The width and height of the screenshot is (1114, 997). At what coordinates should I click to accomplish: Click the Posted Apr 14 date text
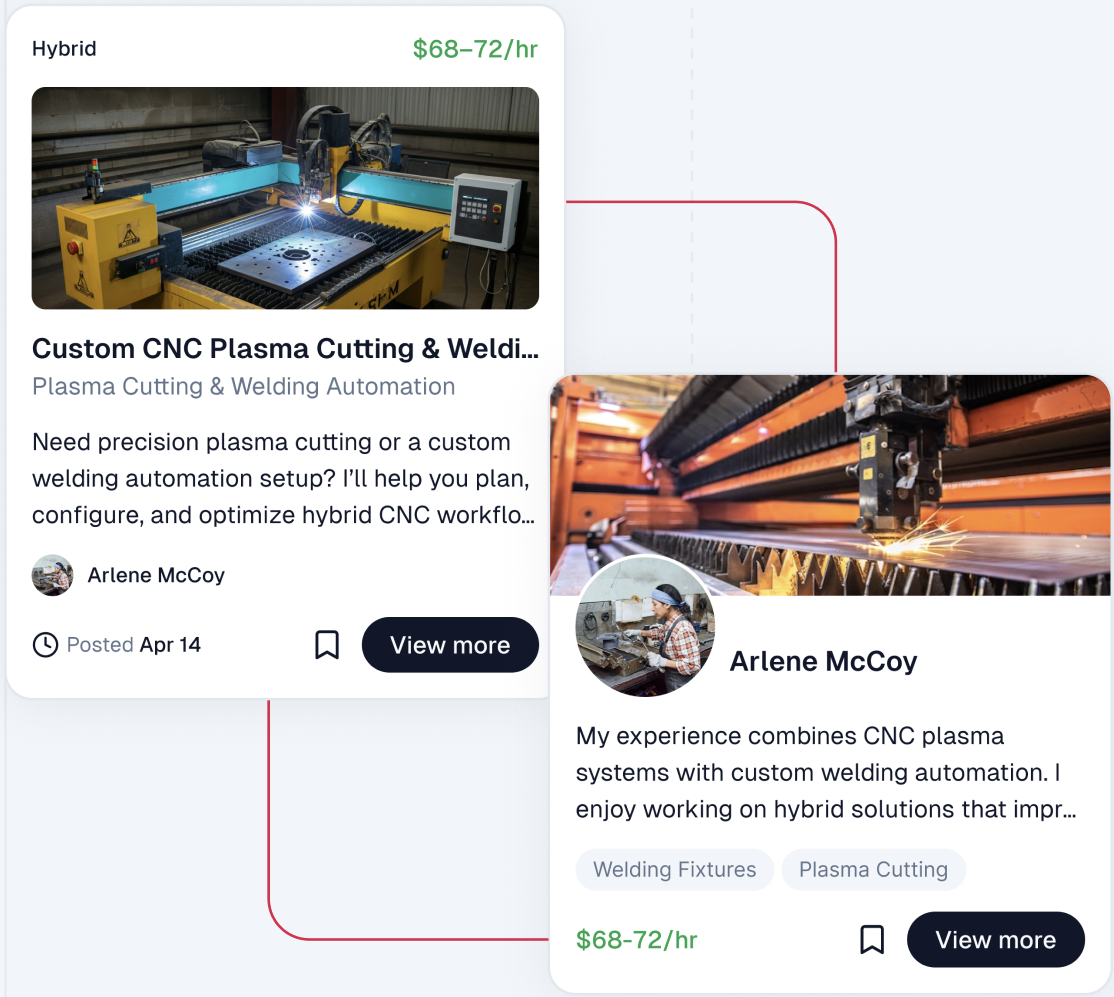click(x=134, y=645)
